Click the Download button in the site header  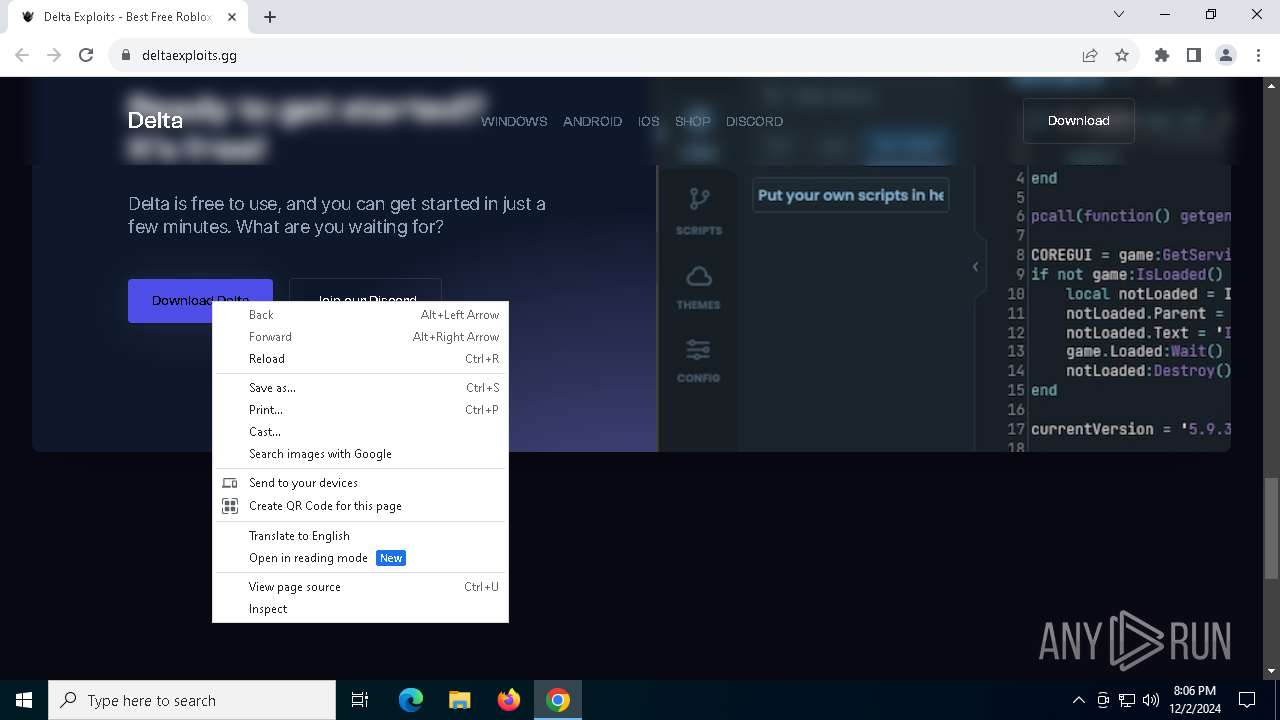click(1078, 121)
